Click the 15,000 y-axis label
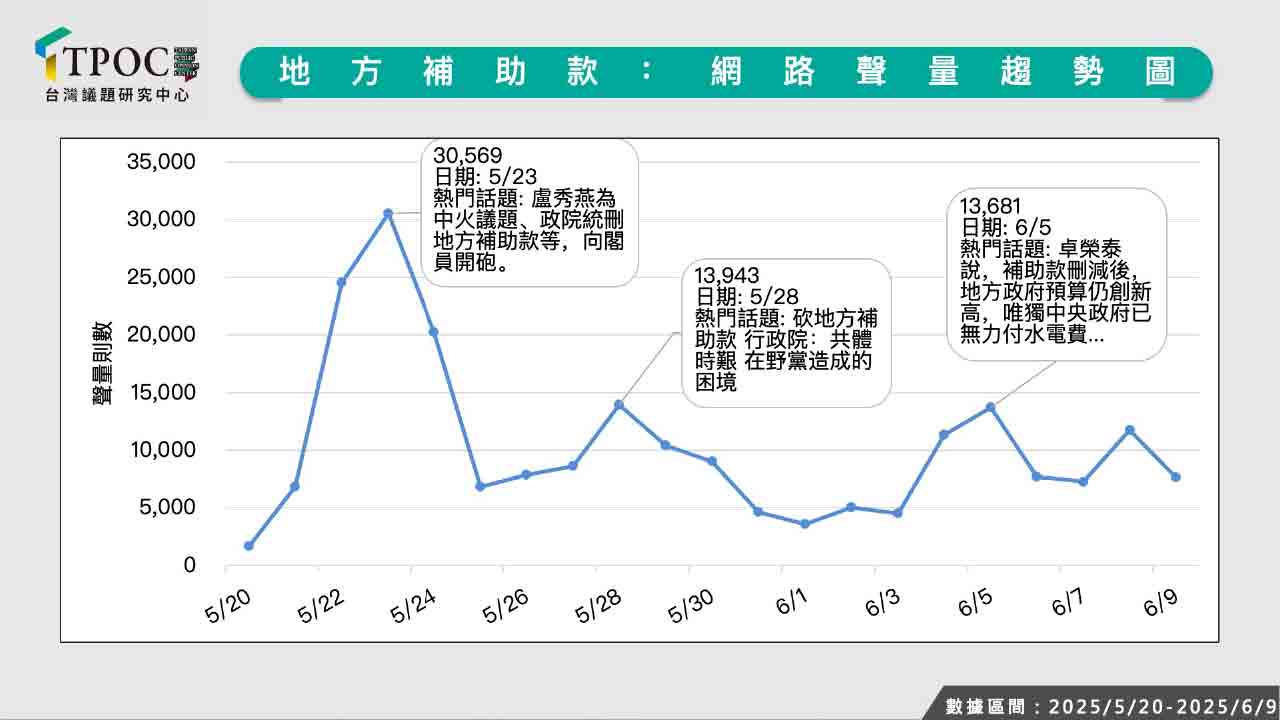Screen dimensions: 1280x720 click(162, 393)
